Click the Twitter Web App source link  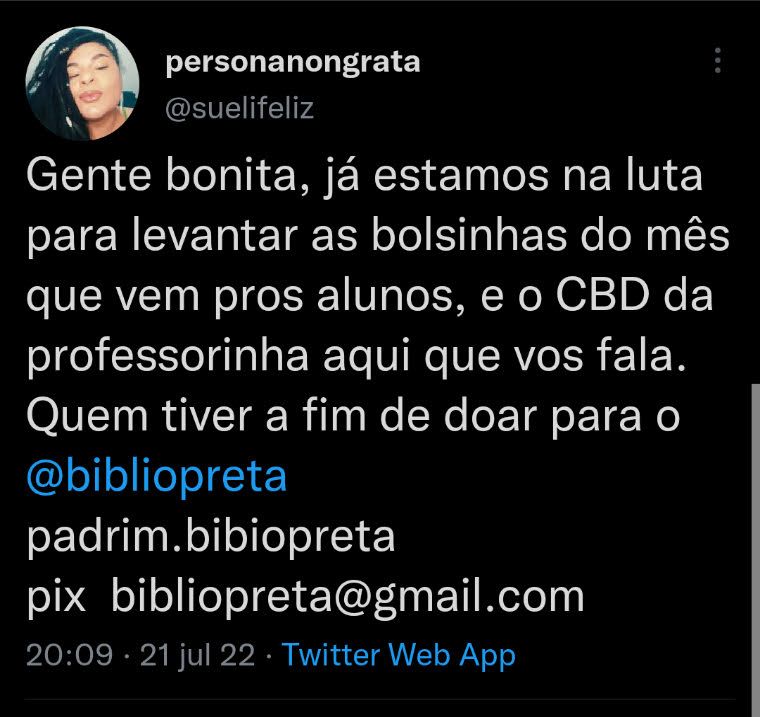pyautogui.click(x=398, y=655)
